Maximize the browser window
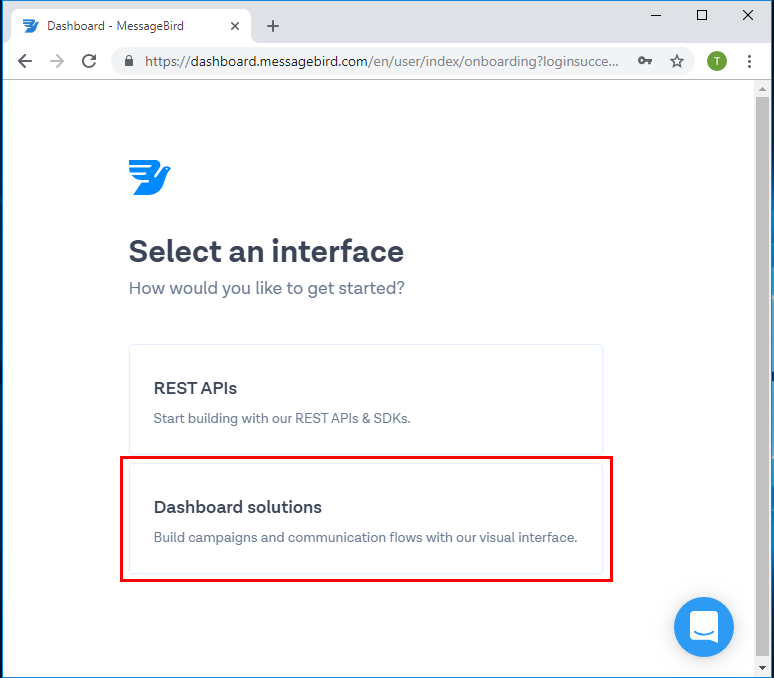This screenshot has height=678, width=774. [x=702, y=15]
